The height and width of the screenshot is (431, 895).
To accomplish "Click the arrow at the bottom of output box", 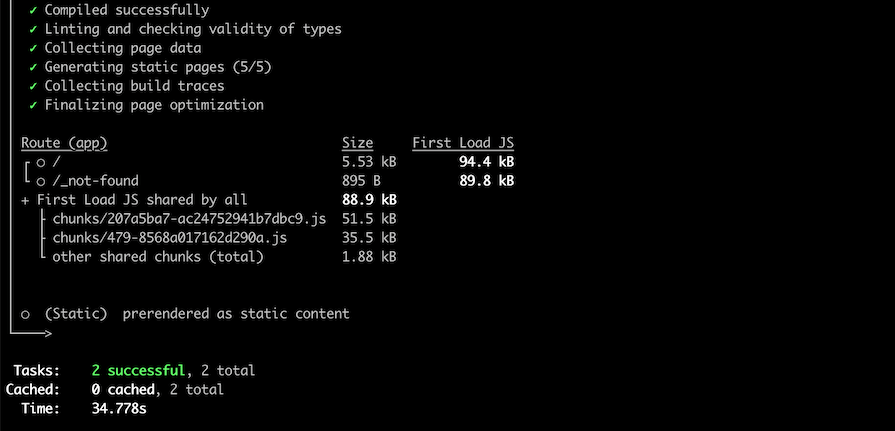I will tap(31, 333).
